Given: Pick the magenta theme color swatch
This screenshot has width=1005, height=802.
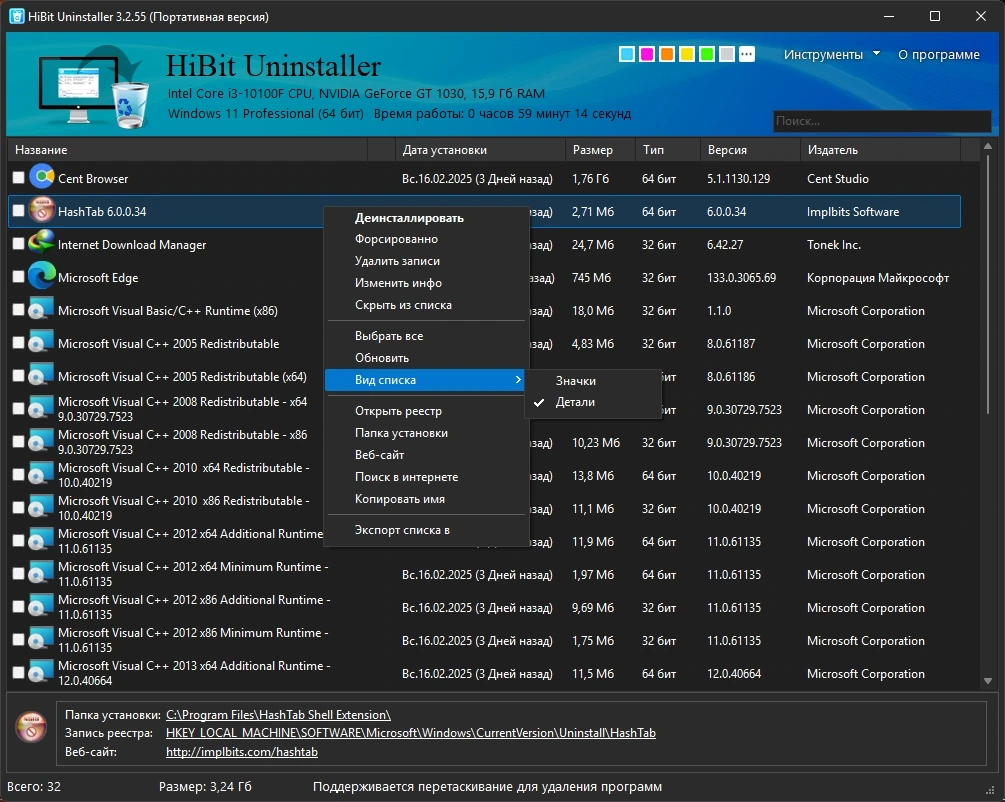Looking at the screenshot, I should (647, 54).
